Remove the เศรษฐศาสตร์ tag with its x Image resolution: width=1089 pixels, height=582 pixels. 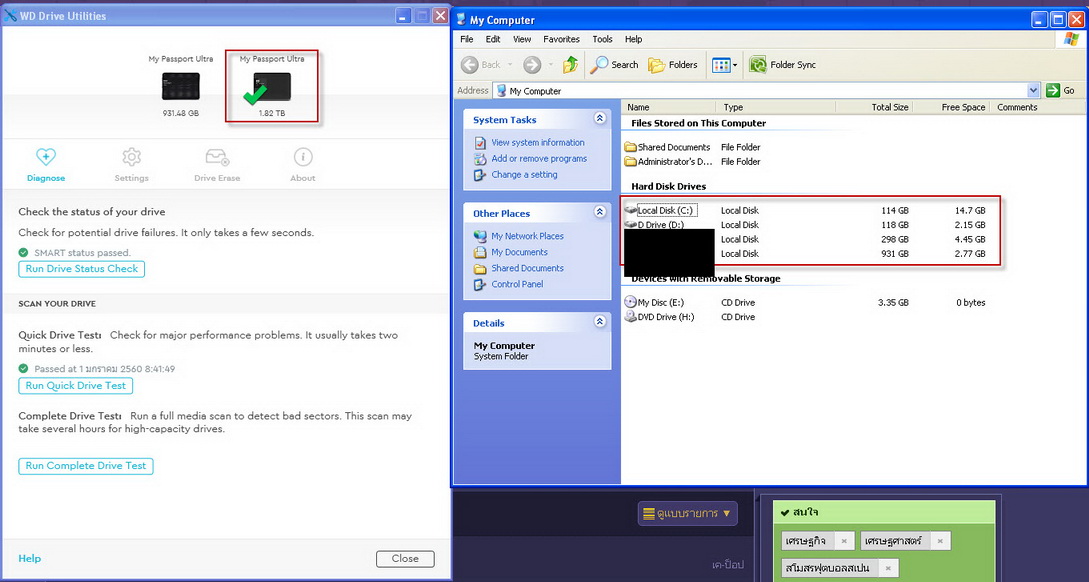pos(940,541)
